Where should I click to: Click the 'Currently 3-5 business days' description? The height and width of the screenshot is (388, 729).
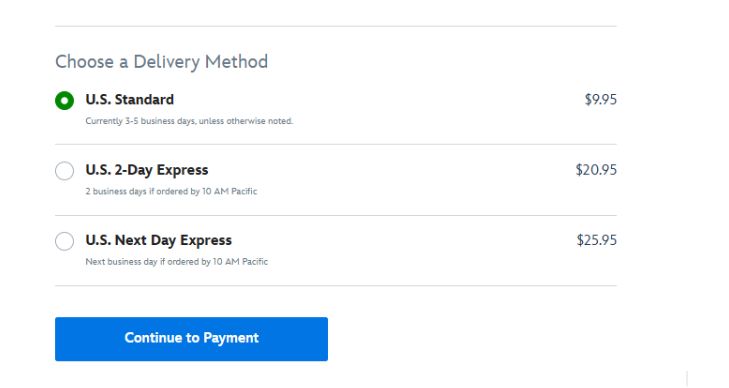click(x=189, y=121)
